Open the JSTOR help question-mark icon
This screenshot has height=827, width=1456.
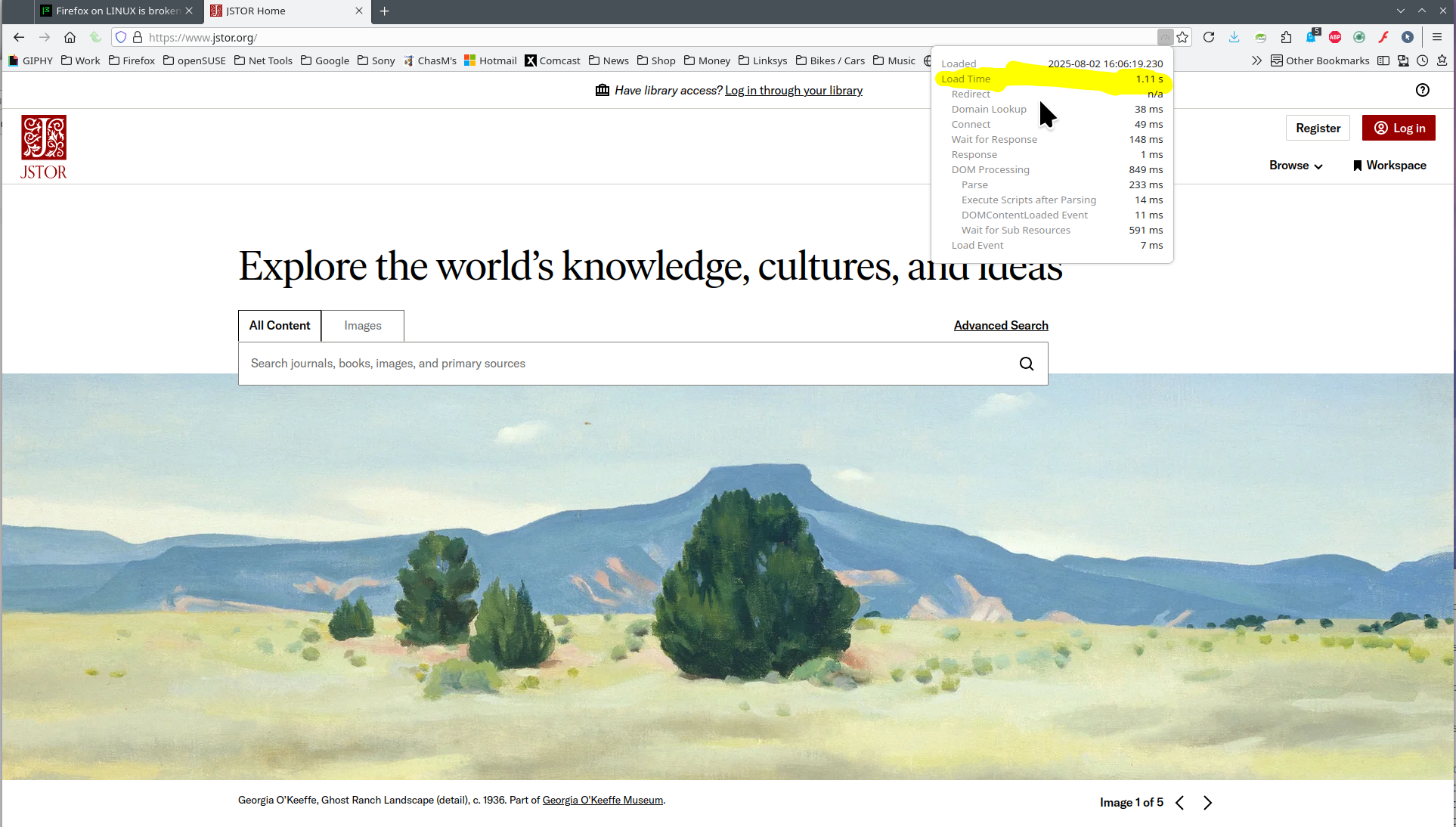tap(1422, 90)
